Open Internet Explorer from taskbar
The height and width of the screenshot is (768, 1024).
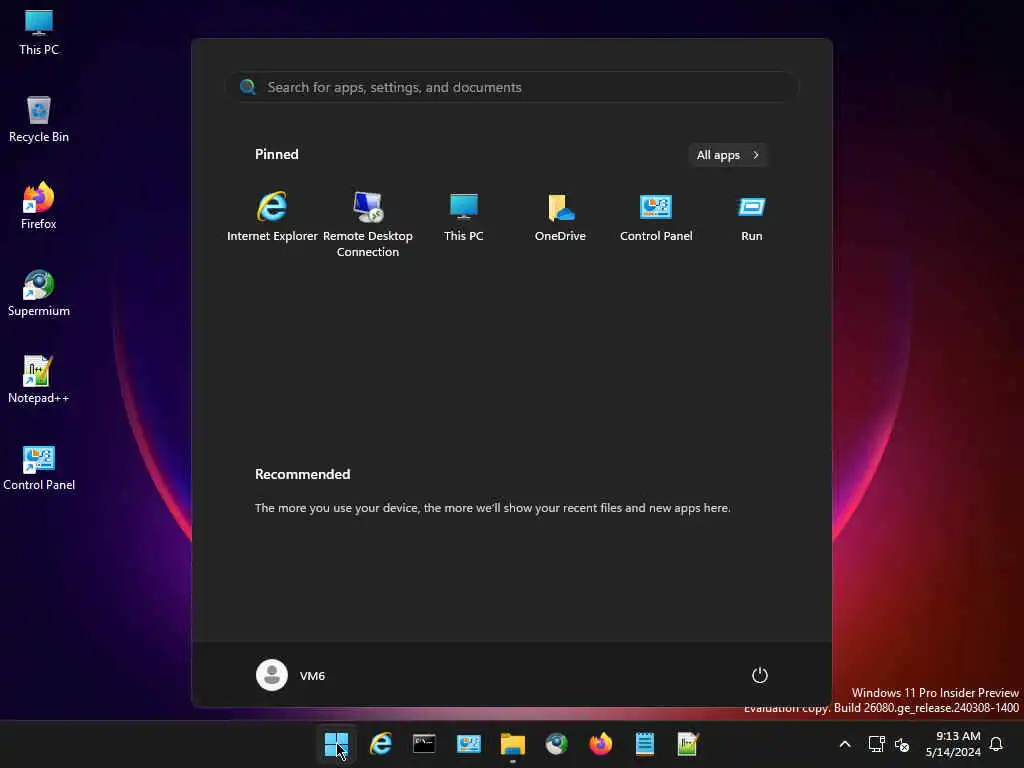pos(381,743)
